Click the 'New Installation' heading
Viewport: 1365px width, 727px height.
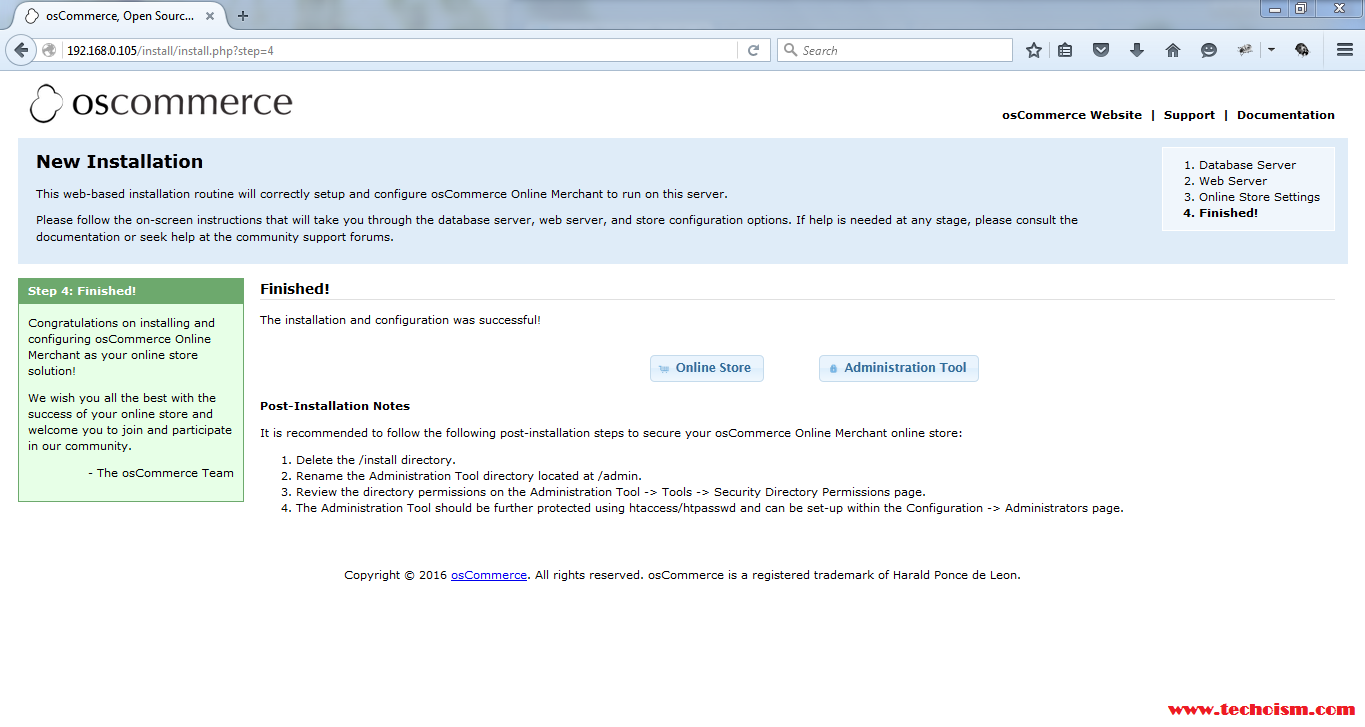pyautogui.click(x=119, y=162)
